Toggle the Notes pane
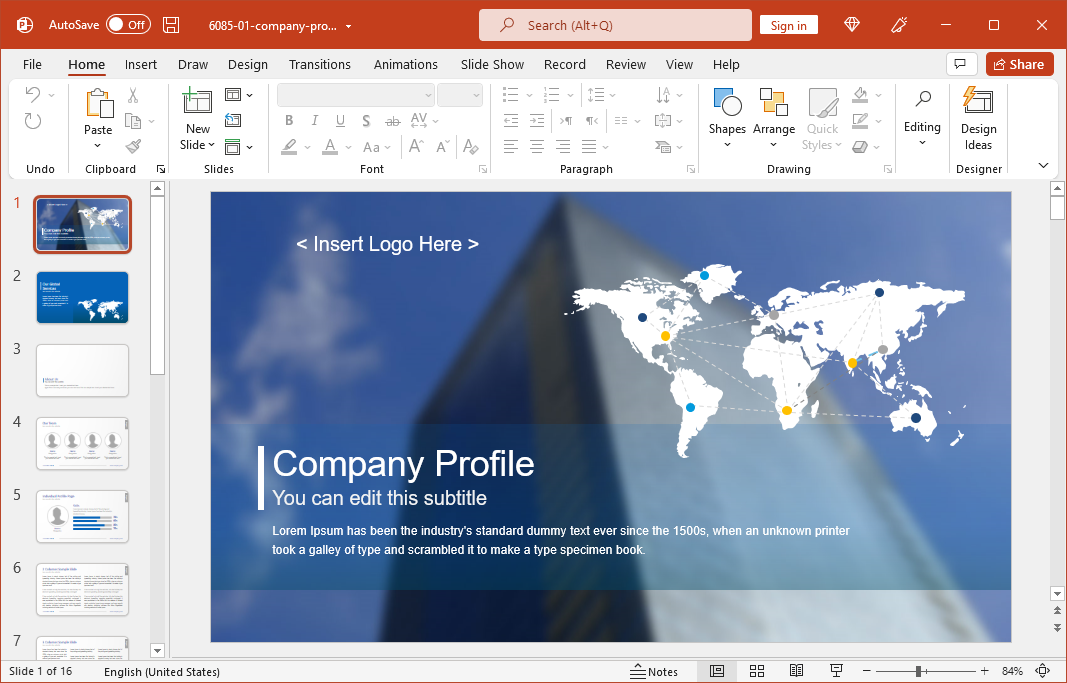The image size is (1067, 683). (655, 671)
